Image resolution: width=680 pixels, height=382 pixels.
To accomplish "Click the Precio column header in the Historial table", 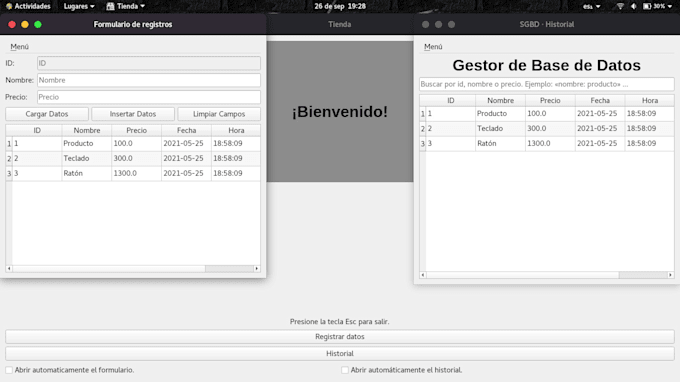I will click(550, 100).
